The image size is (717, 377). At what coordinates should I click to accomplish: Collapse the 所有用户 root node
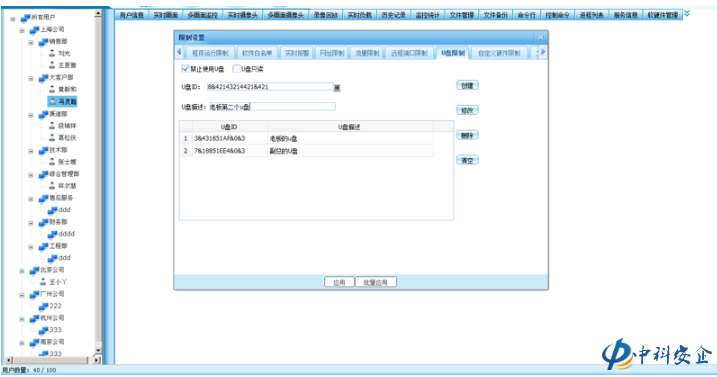[13, 19]
